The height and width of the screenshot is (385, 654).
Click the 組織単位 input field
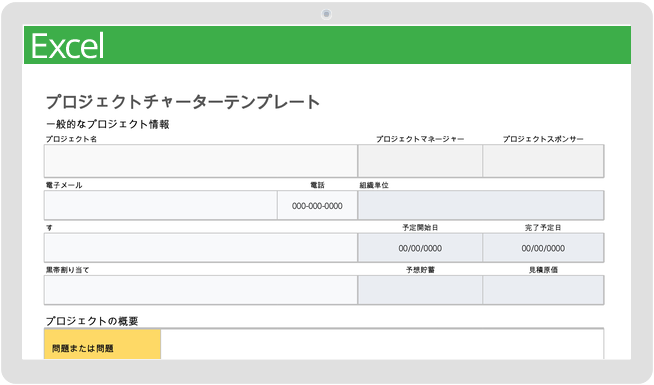(x=480, y=205)
